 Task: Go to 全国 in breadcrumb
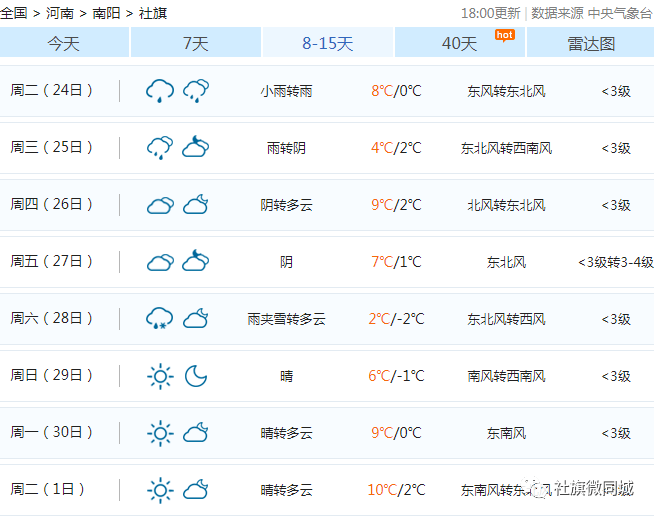click(14, 13)
